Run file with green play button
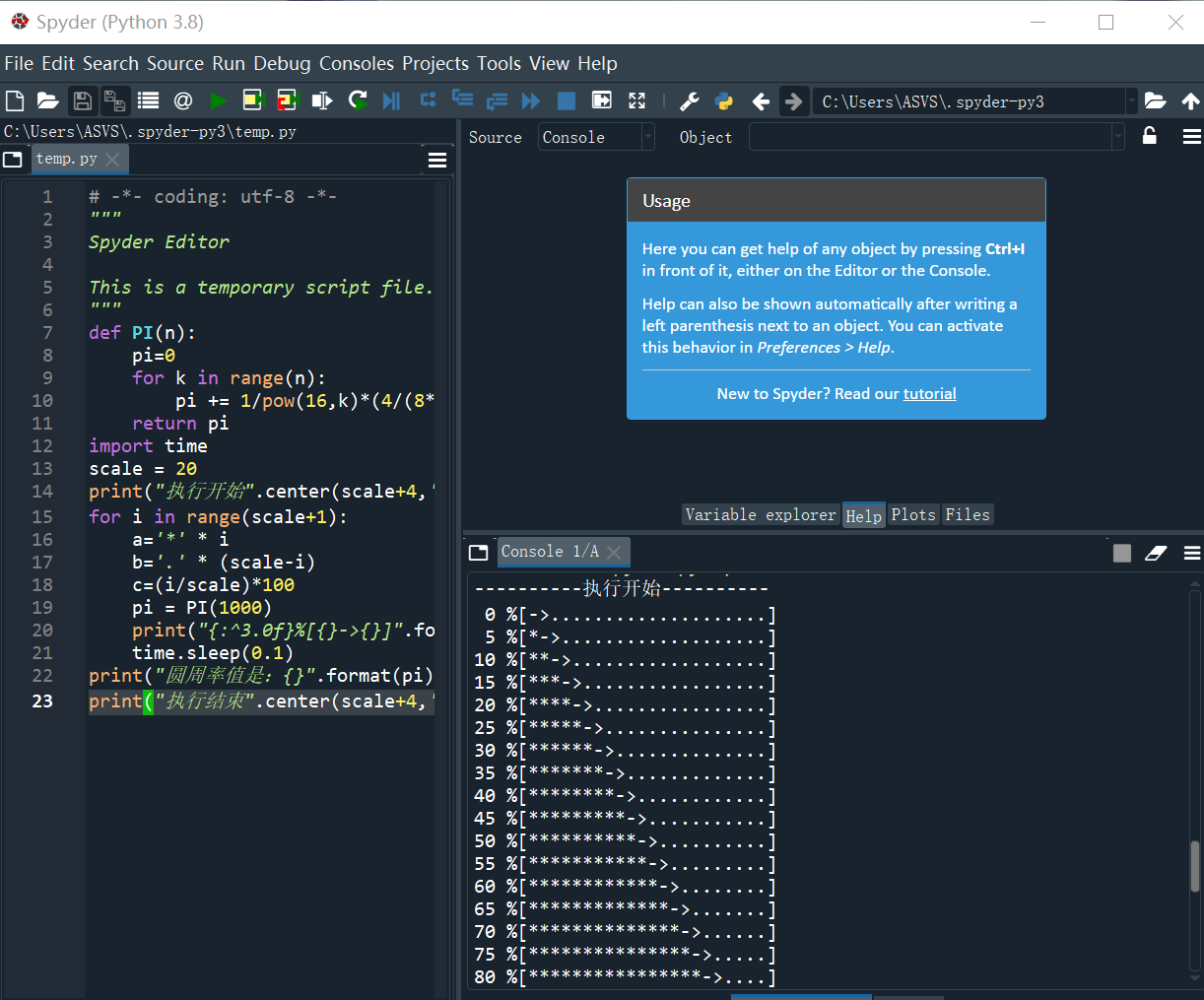This screenshot has height=1000, width=1204. [x=218, y=100]
